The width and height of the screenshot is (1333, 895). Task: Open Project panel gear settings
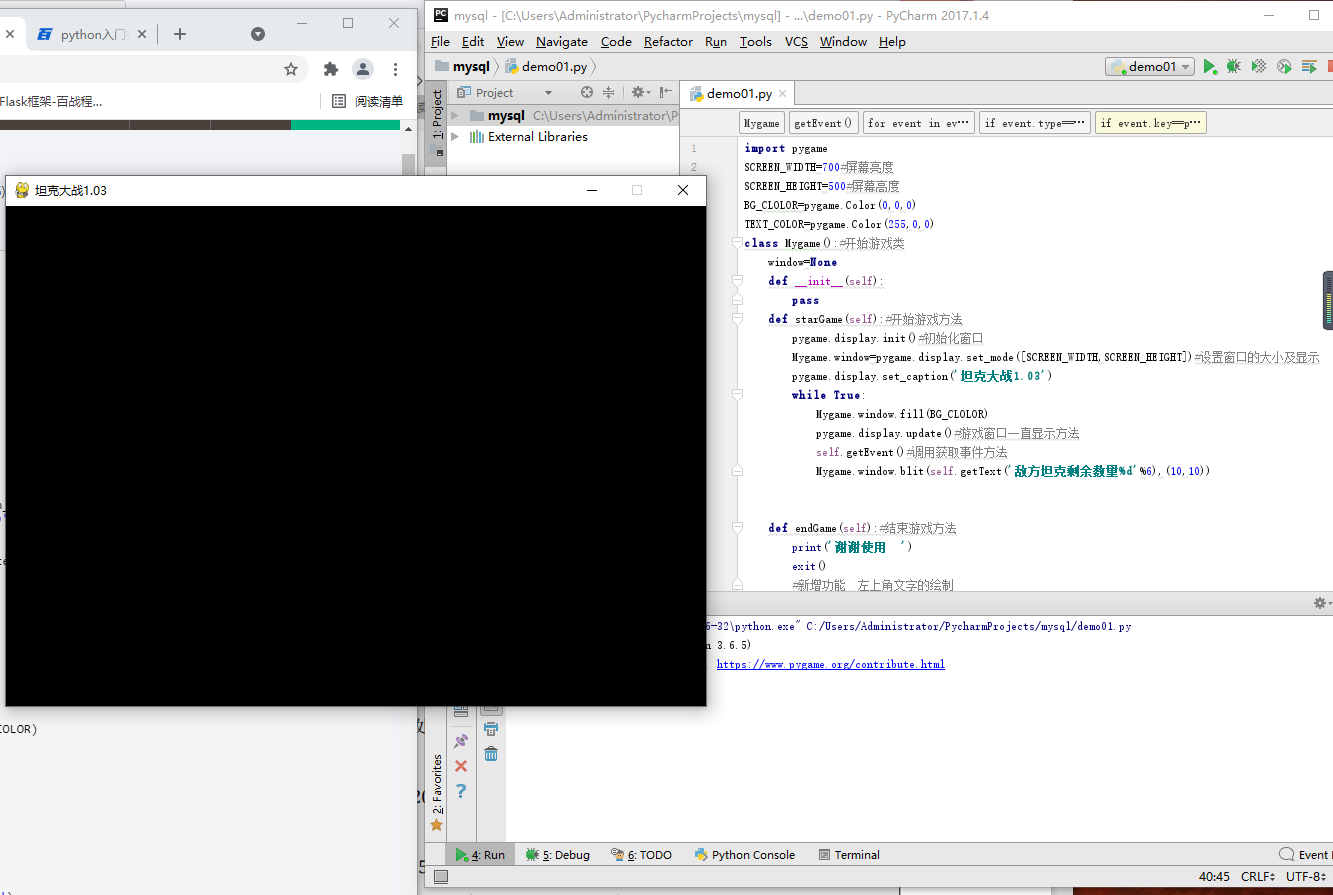(x=640, y=92)
